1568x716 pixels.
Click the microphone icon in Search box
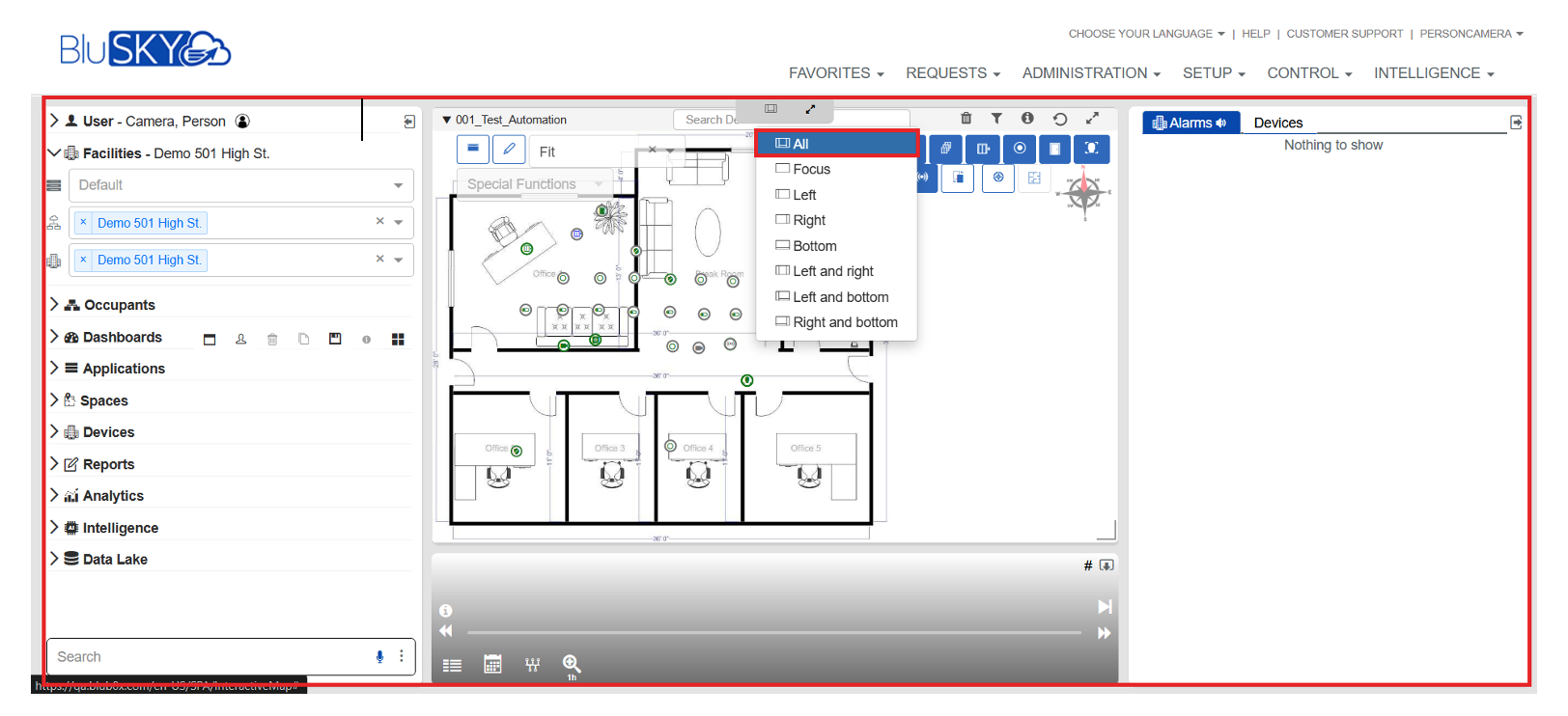point(379,656)
